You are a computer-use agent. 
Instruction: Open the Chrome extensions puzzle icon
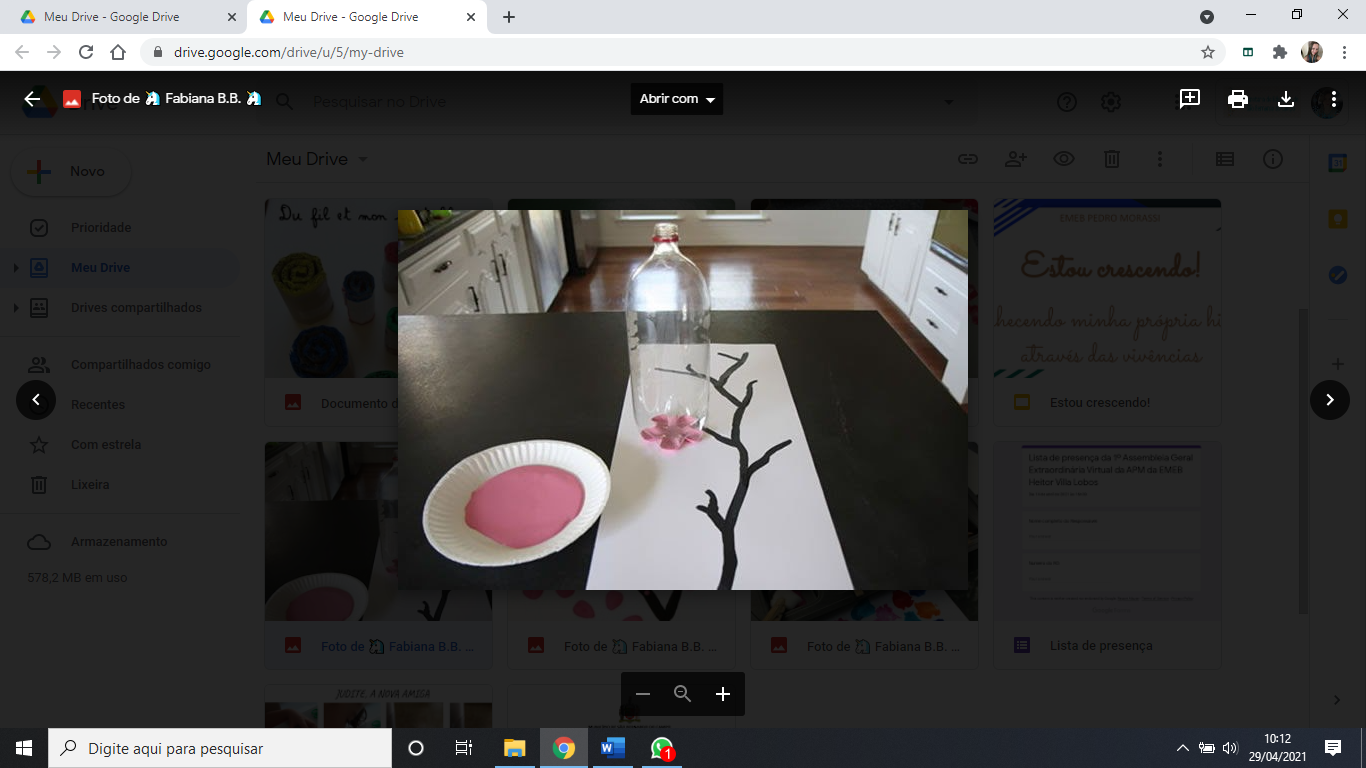1279,52
